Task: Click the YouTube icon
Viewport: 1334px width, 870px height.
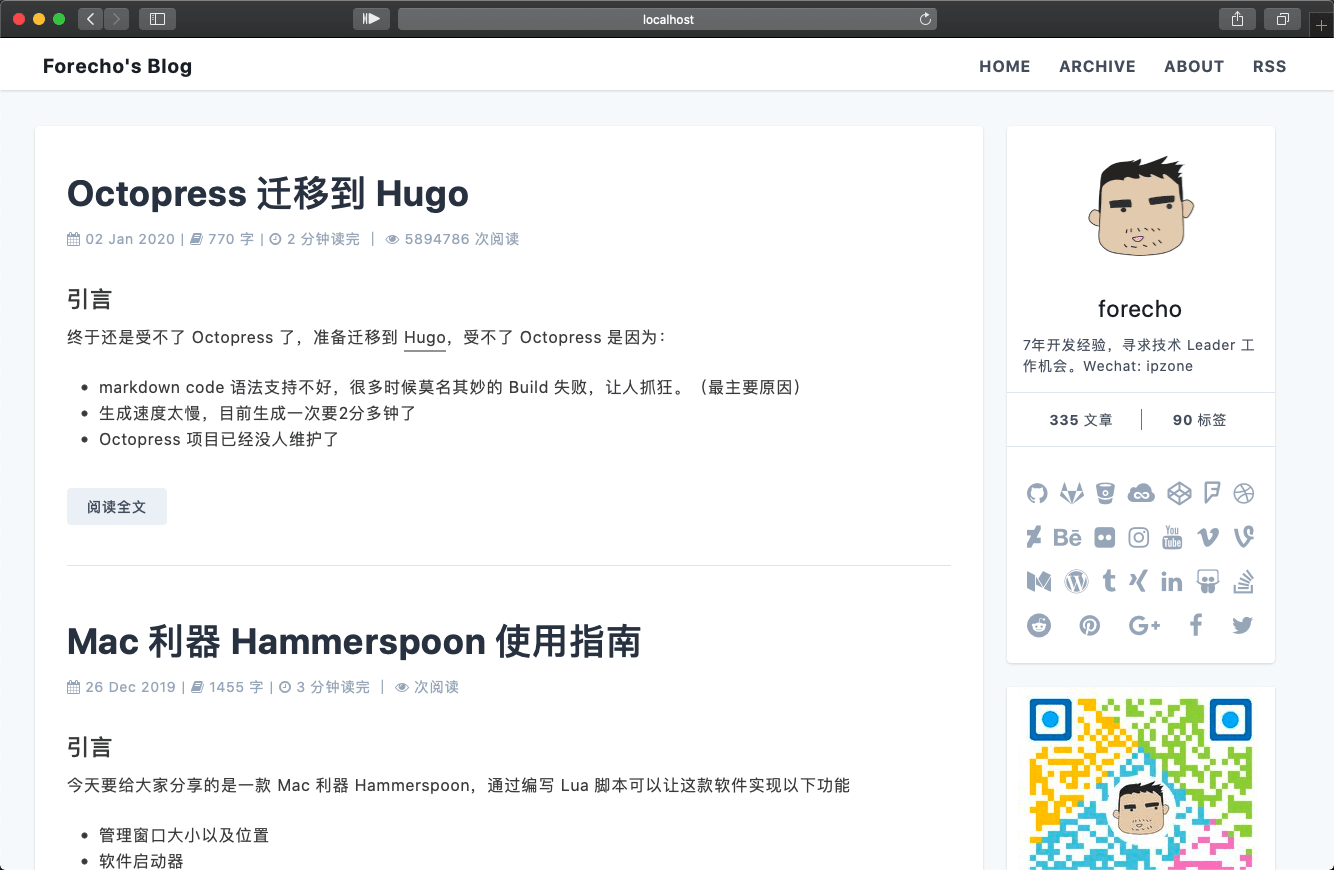Action: point(1173,537)
